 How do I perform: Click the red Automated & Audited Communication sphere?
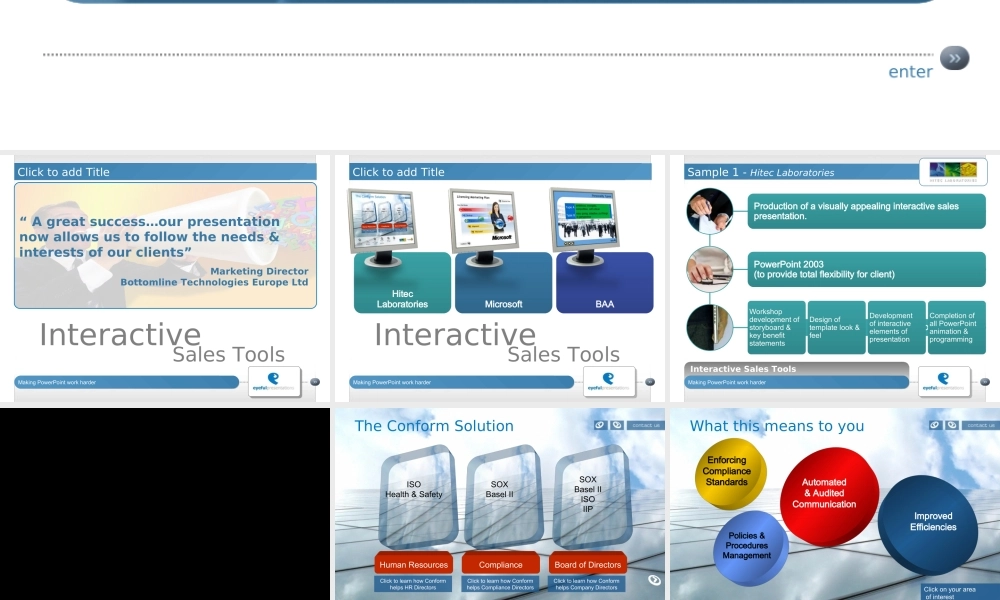pos(828,495)
